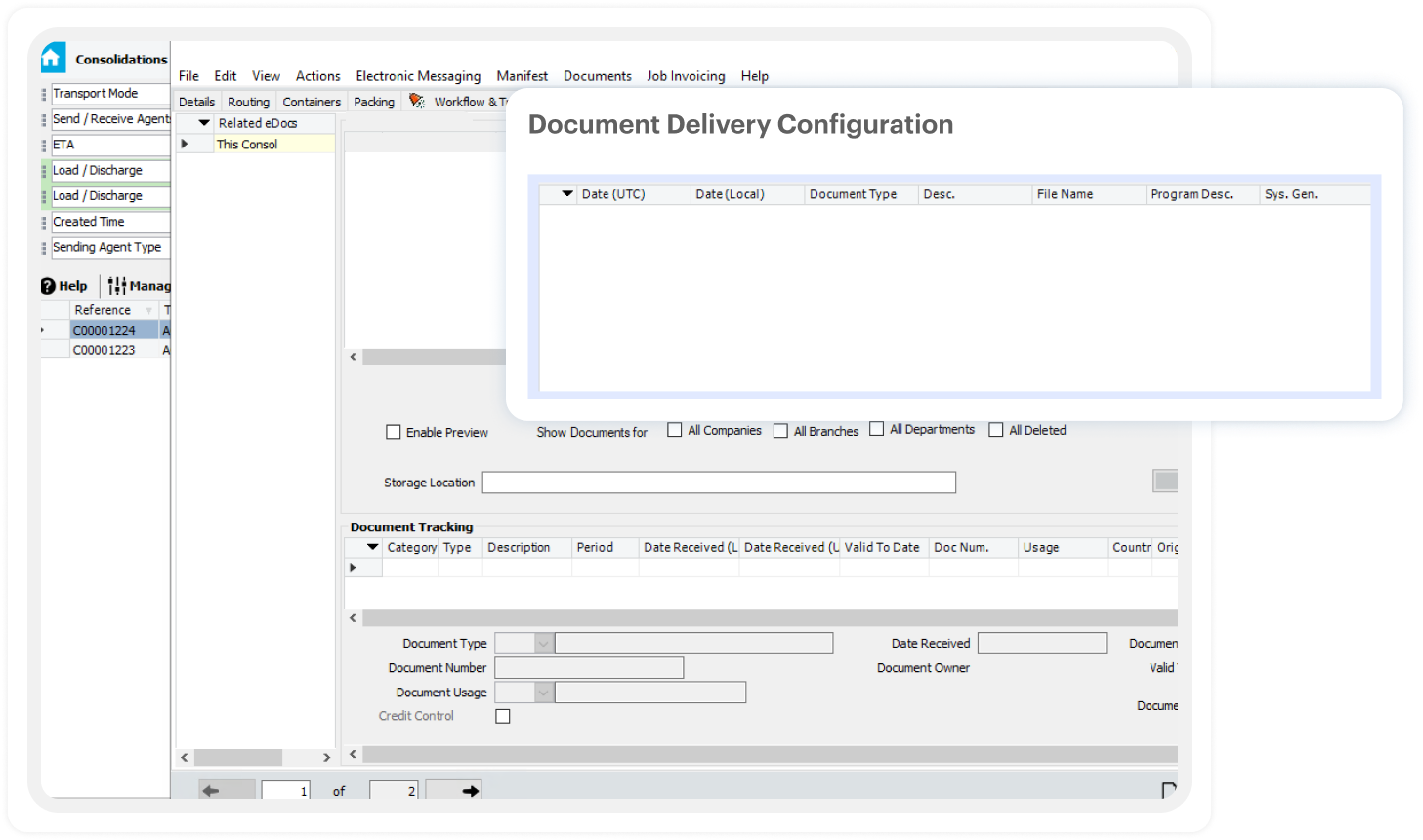Open the Help question mark icon
The width and height of the screenshot is (1423, 840).
click(48, 286)
